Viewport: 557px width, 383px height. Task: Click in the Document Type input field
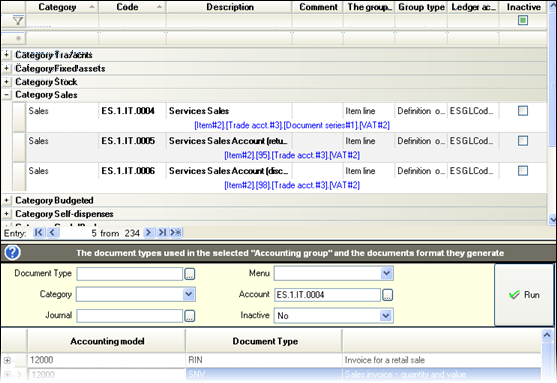130,274
